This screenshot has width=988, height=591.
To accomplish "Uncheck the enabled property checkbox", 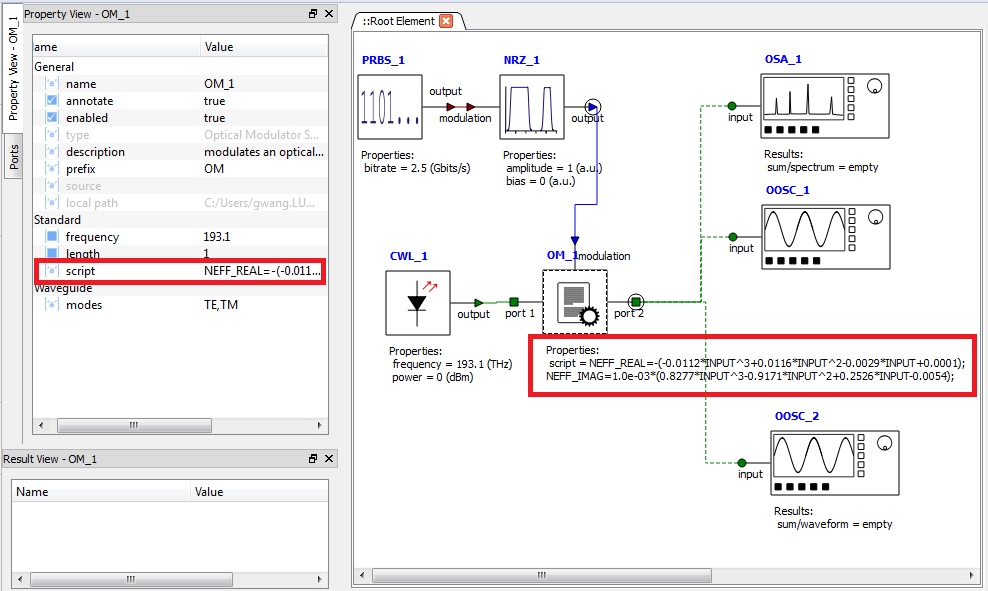I will click(x=52, y=118).
